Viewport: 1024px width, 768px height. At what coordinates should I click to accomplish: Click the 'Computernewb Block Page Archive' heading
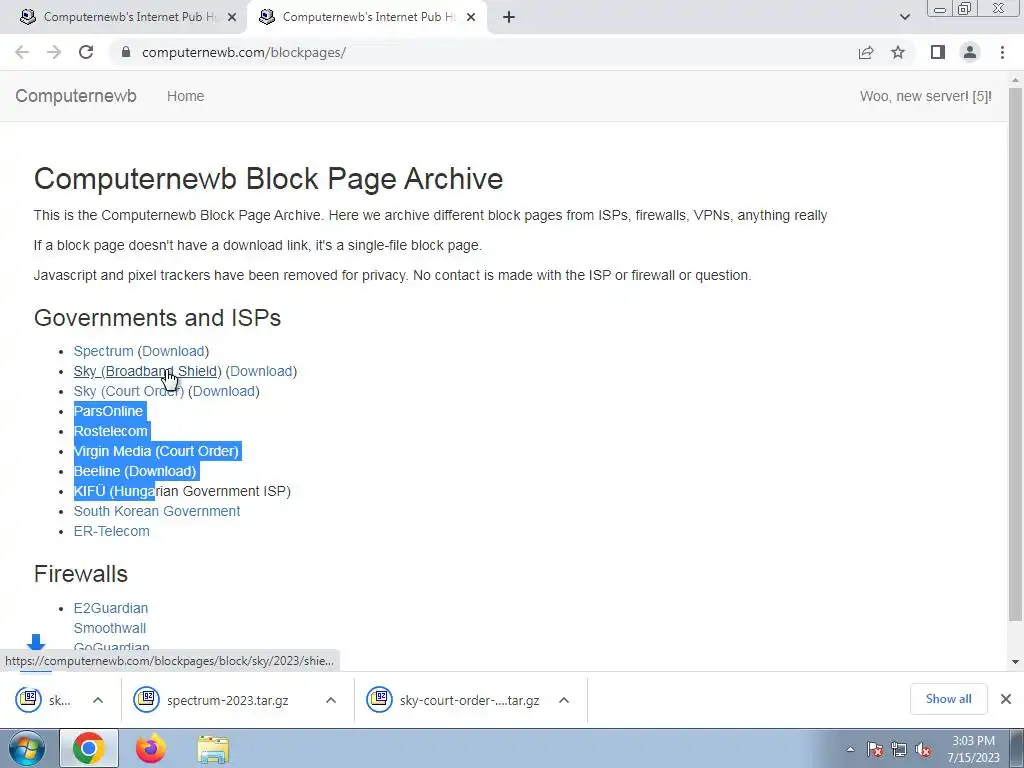(268, 178)
